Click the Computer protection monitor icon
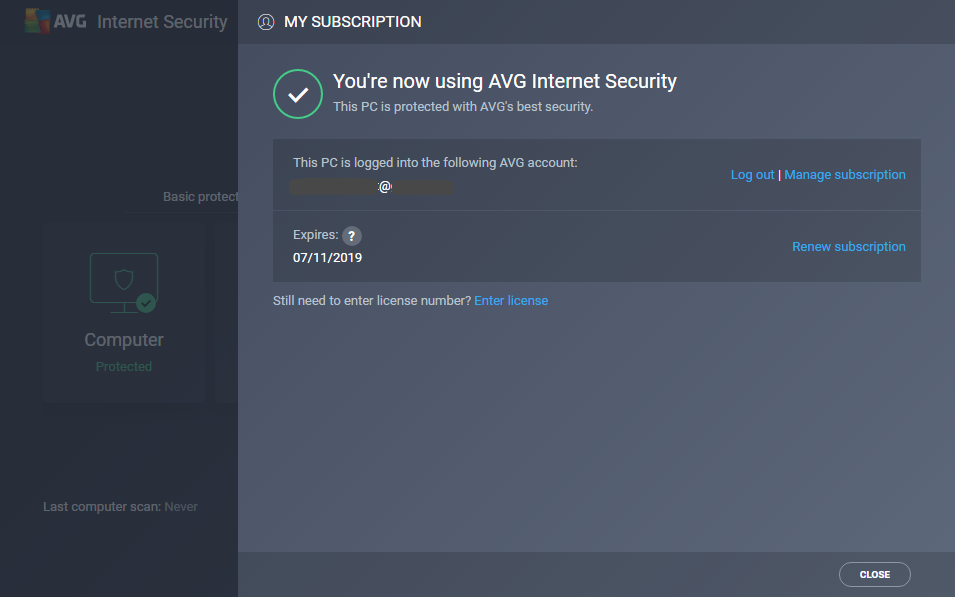 [x=124, y=283]
